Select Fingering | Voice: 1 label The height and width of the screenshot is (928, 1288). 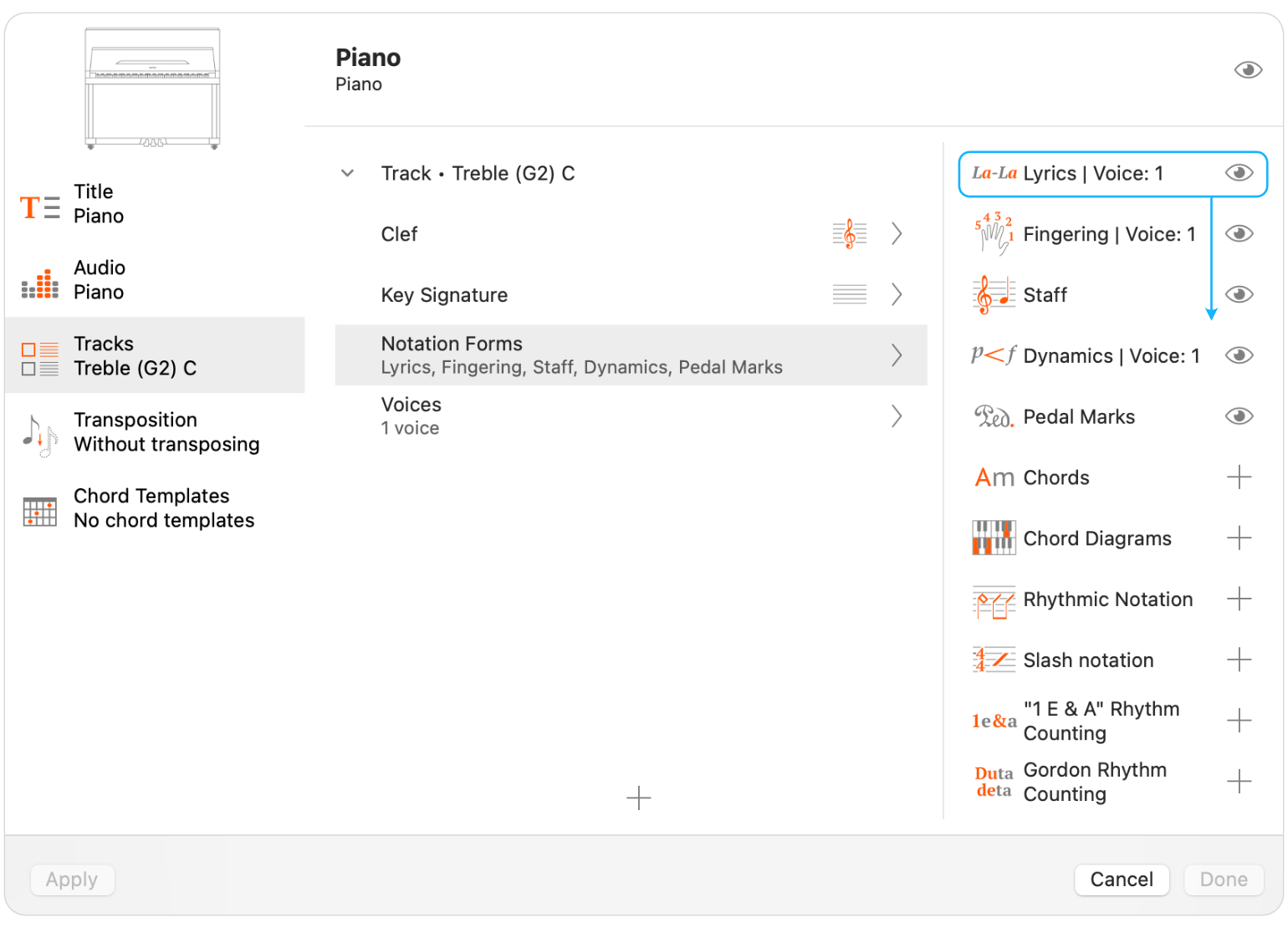[1109, 234]
